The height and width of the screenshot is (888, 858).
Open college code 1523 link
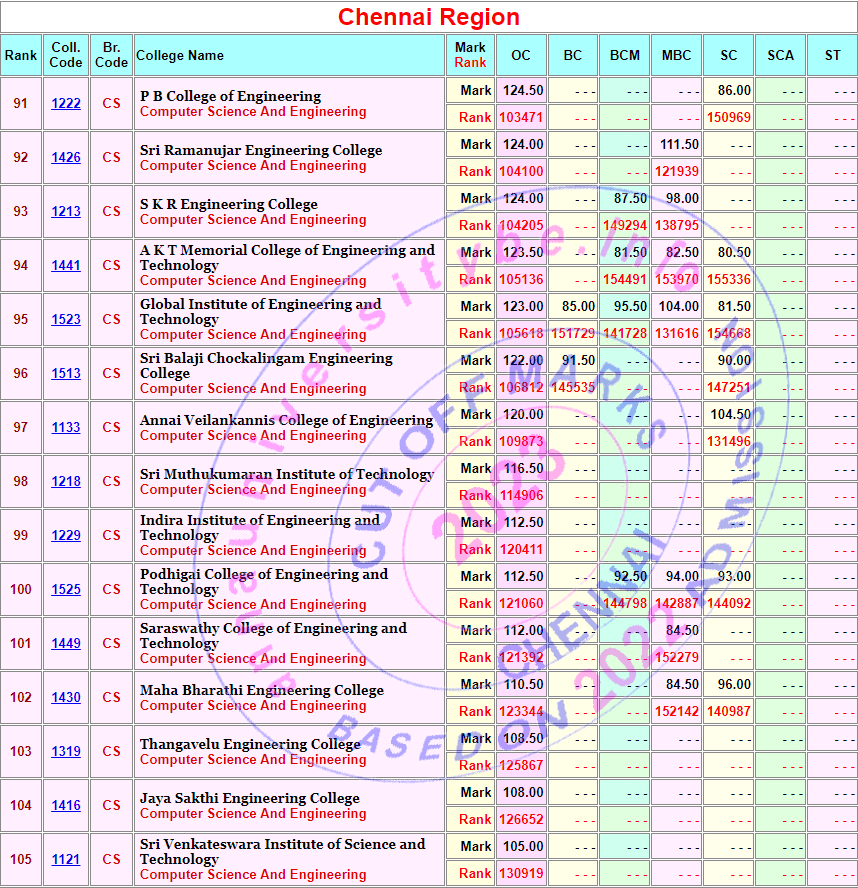66,319
